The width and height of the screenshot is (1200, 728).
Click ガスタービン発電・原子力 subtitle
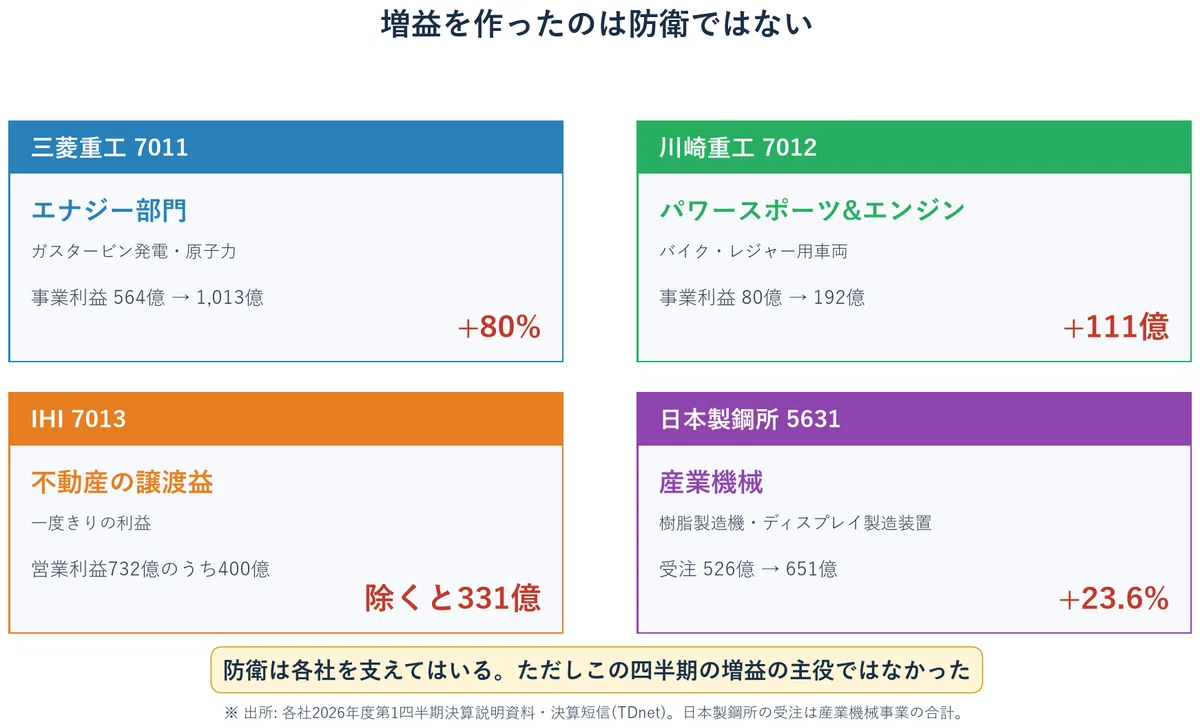click(134, 251)
